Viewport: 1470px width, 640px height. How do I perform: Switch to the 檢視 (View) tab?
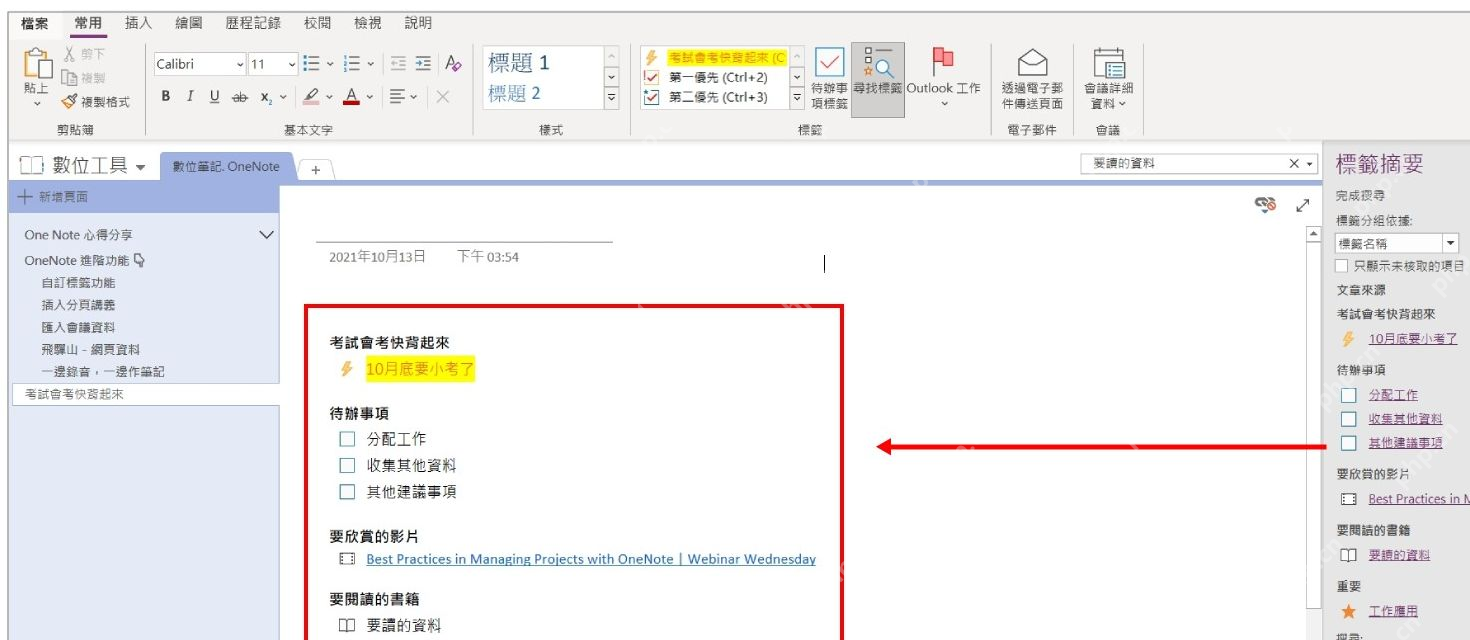pyautogui.click(x=368, y=23)
